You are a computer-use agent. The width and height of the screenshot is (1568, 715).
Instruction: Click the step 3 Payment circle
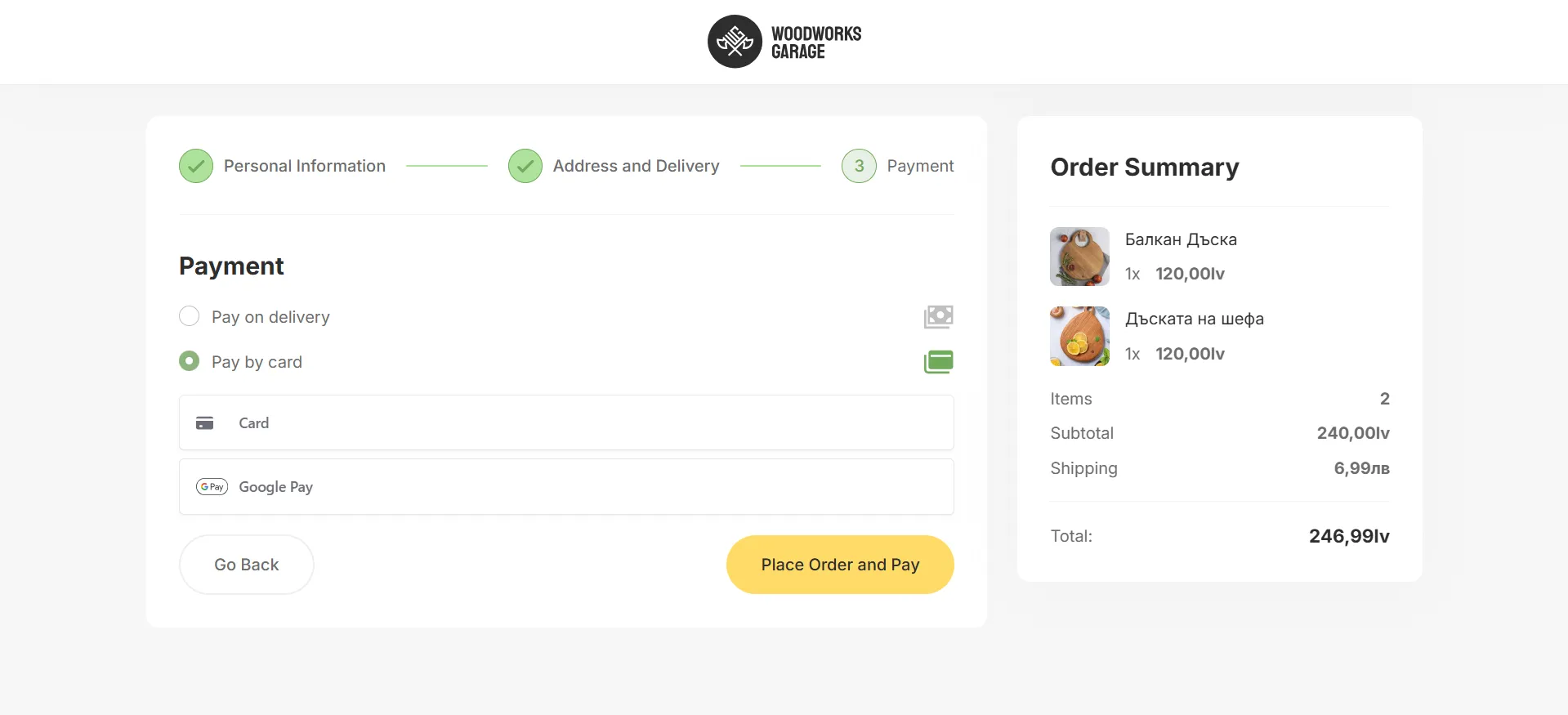pos(859,166)
